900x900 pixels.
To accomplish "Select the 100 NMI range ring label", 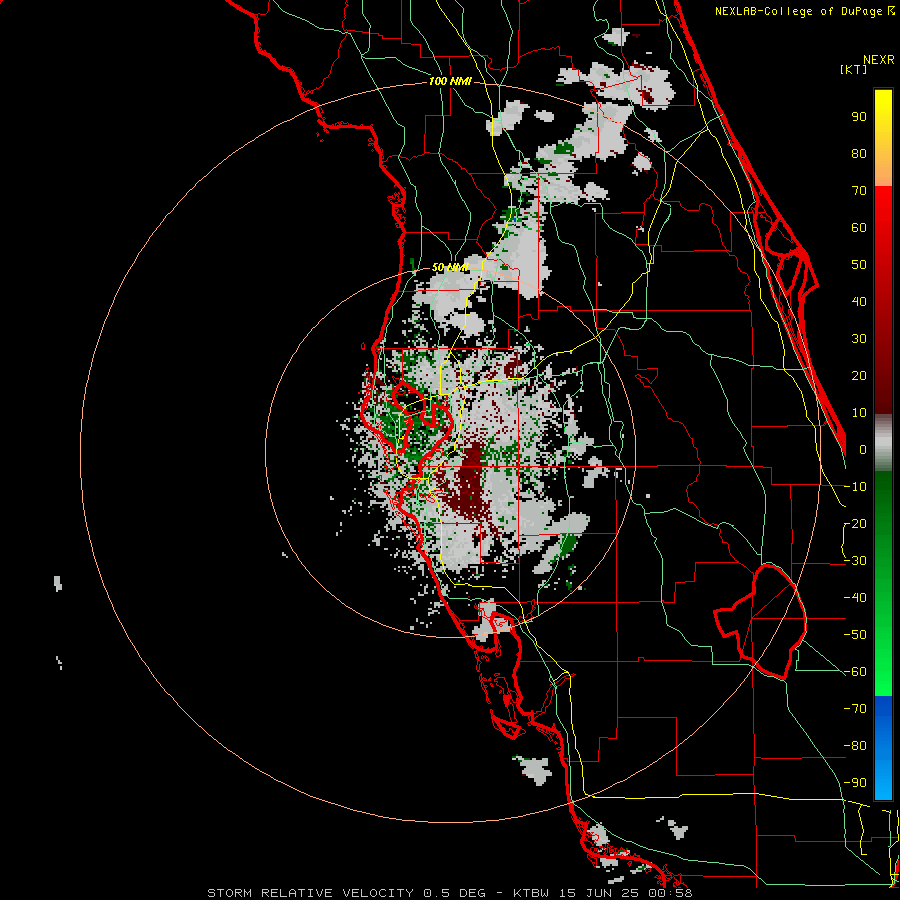I will point(450,81).
